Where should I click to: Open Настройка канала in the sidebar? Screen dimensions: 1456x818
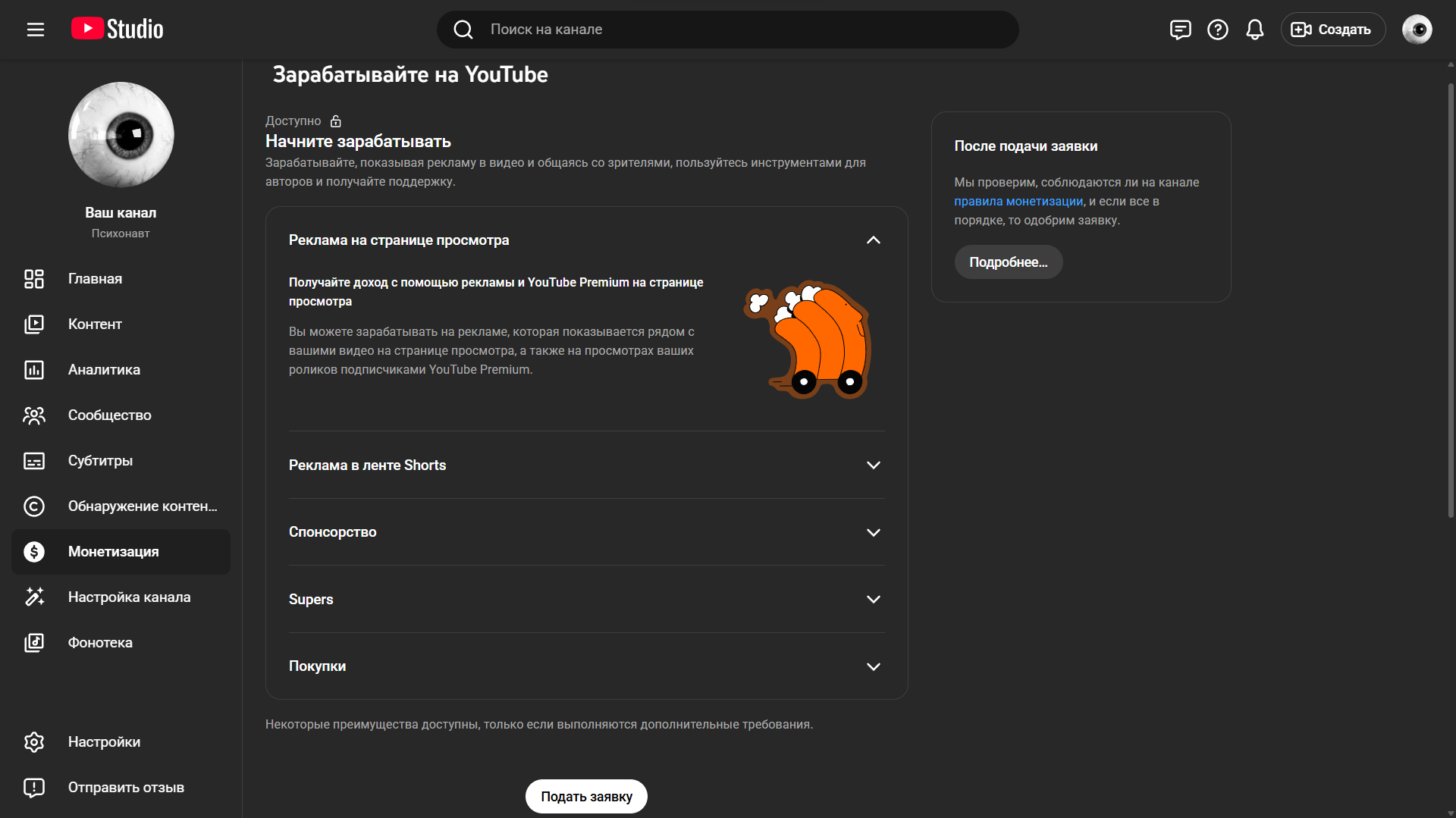tap(121, 597)
